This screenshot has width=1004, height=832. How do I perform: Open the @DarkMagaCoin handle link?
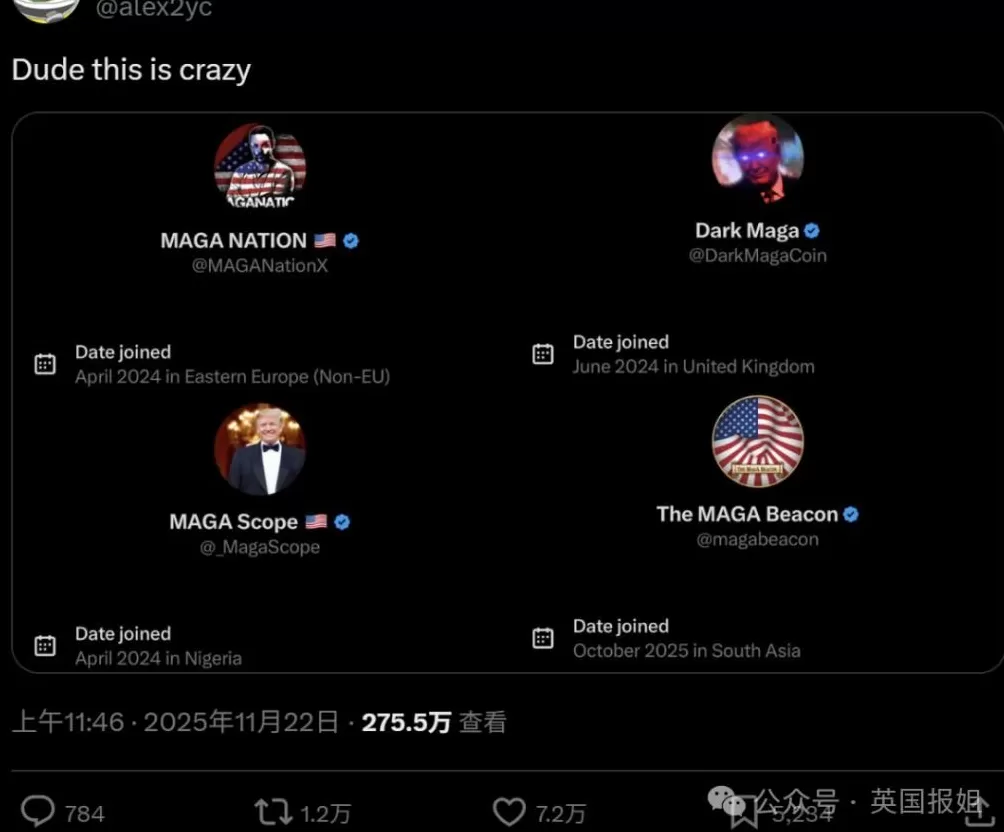click(x=757, y=255)
